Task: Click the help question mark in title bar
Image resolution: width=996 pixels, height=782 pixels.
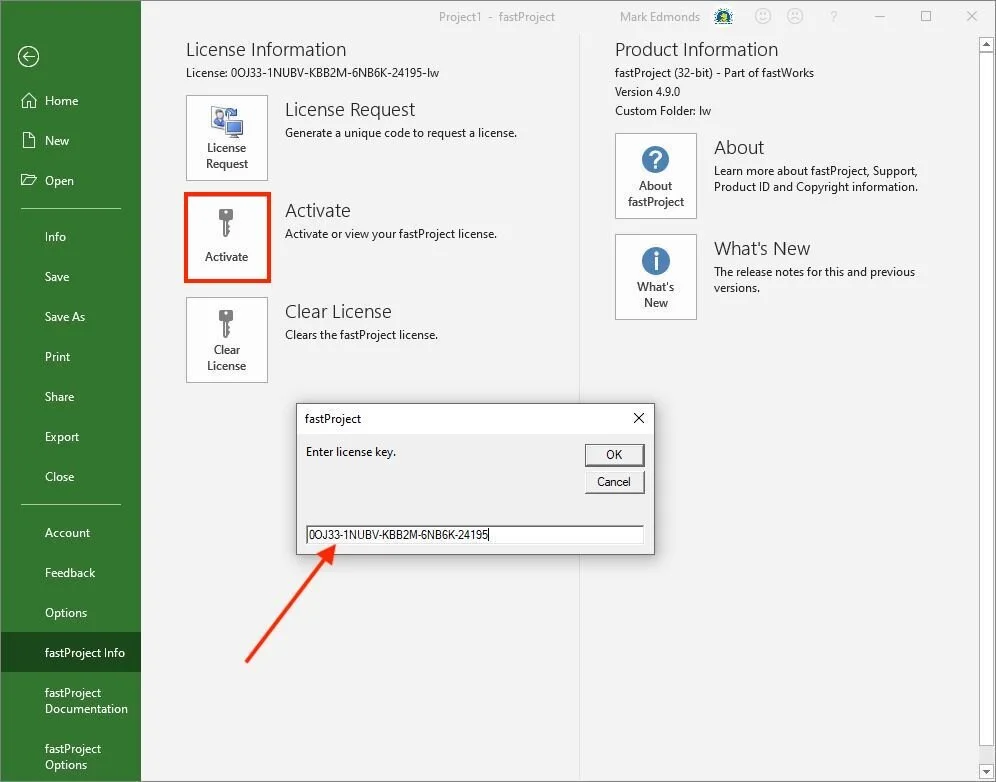Action: click(x=833, y=17)
